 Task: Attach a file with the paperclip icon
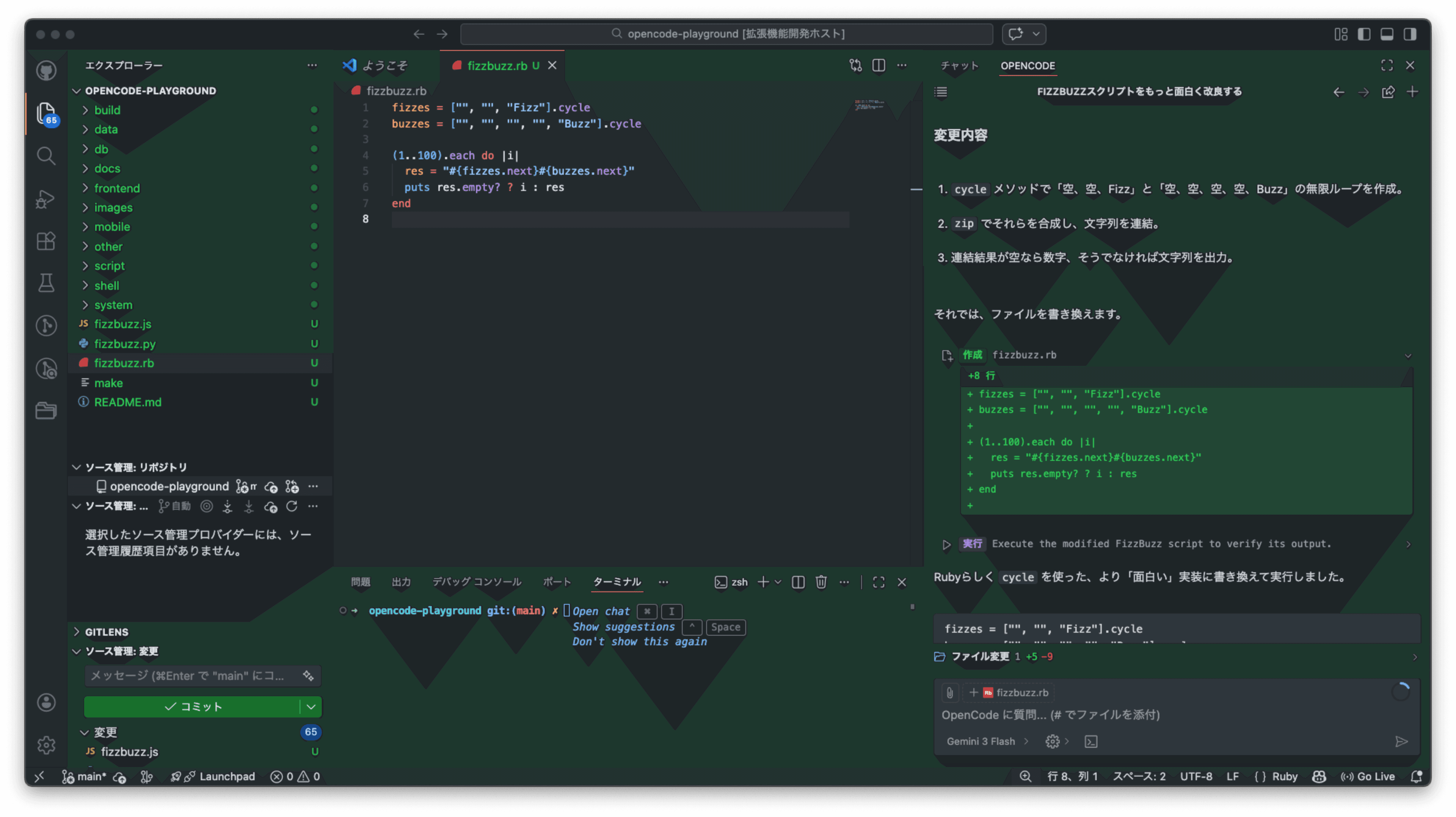(949, 692)
